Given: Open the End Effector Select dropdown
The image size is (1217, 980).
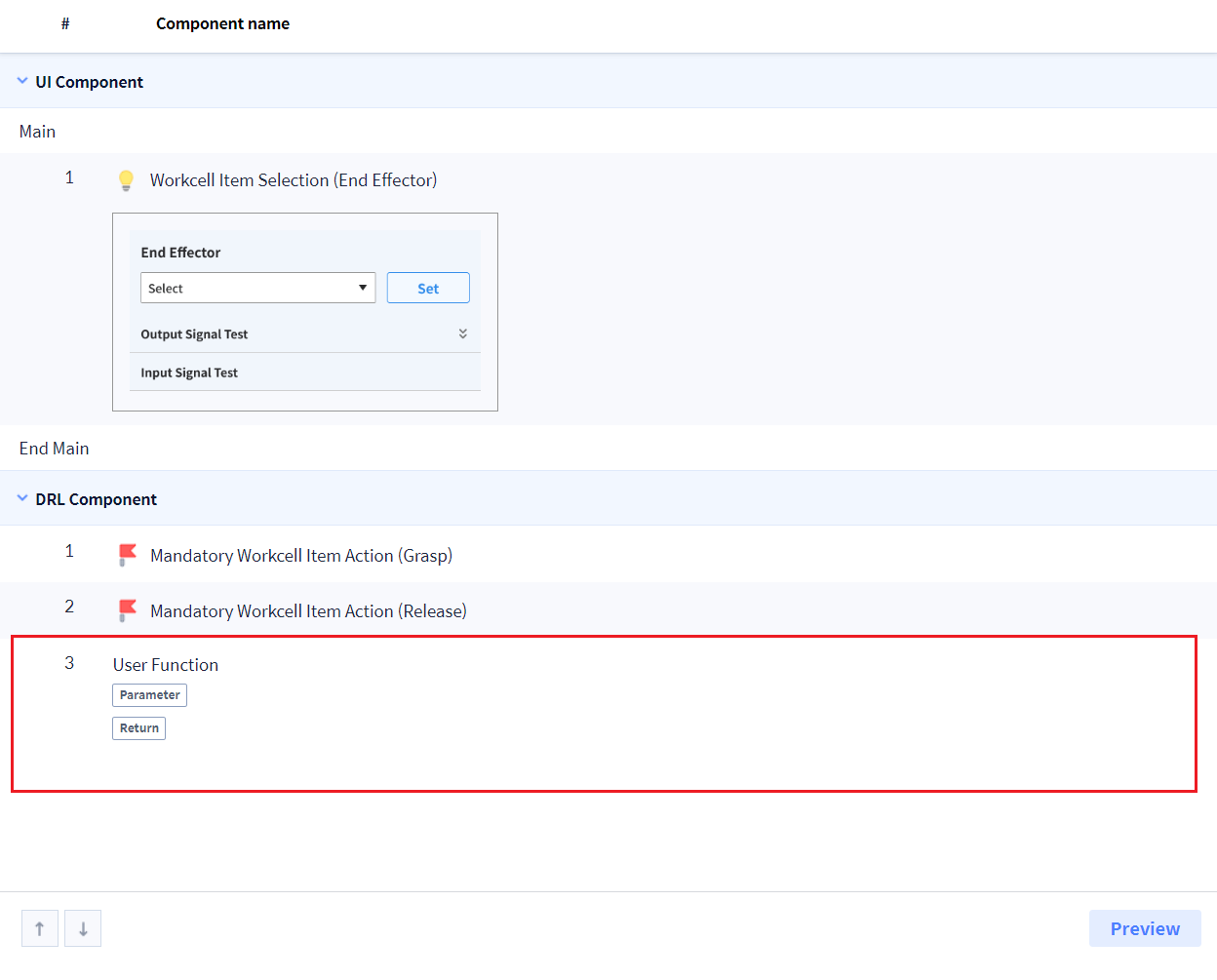Looking at the screenshot, I should click(x=257, y=288).
